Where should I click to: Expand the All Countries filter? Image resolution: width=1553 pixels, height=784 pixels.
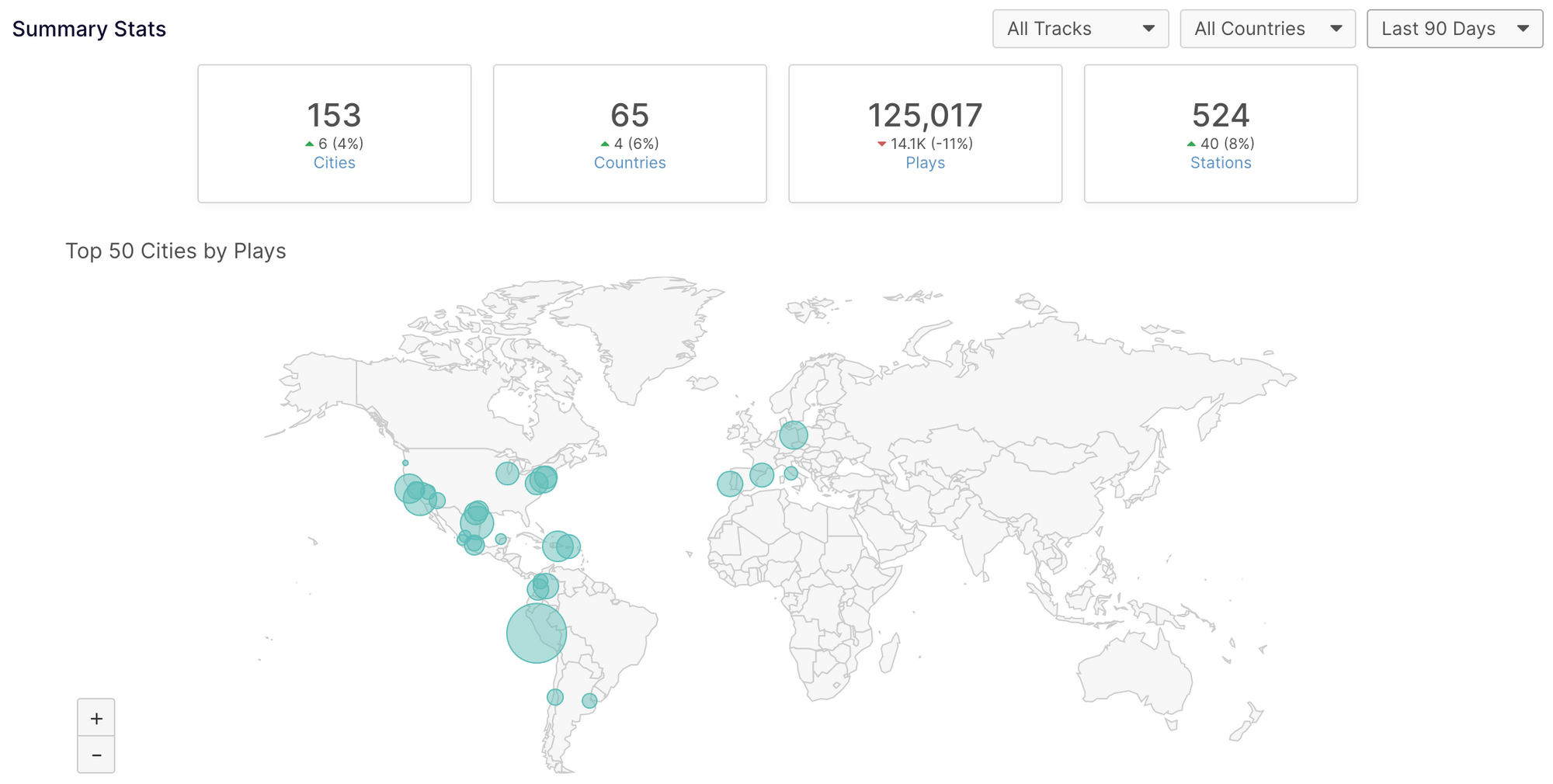click(x=1267, y=29)
